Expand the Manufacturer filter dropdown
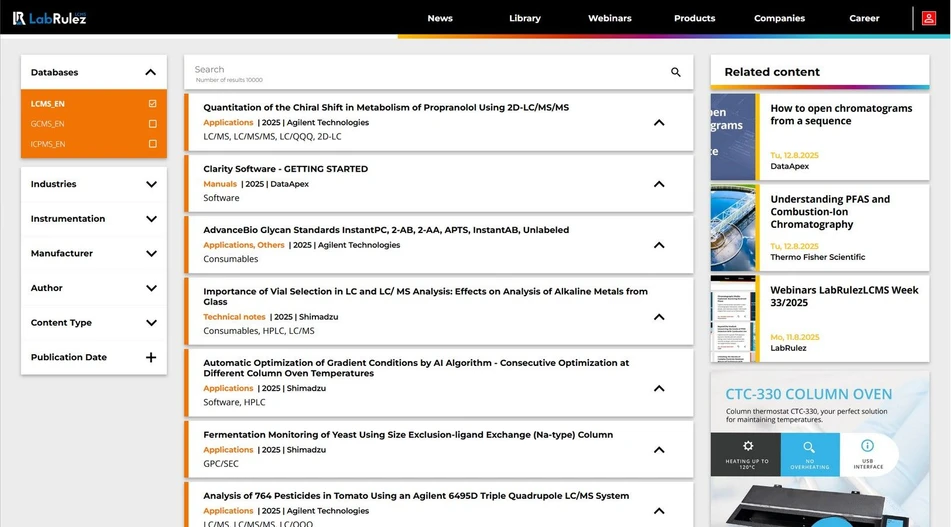This screenshot has width=951, height=527. [151, 254]
